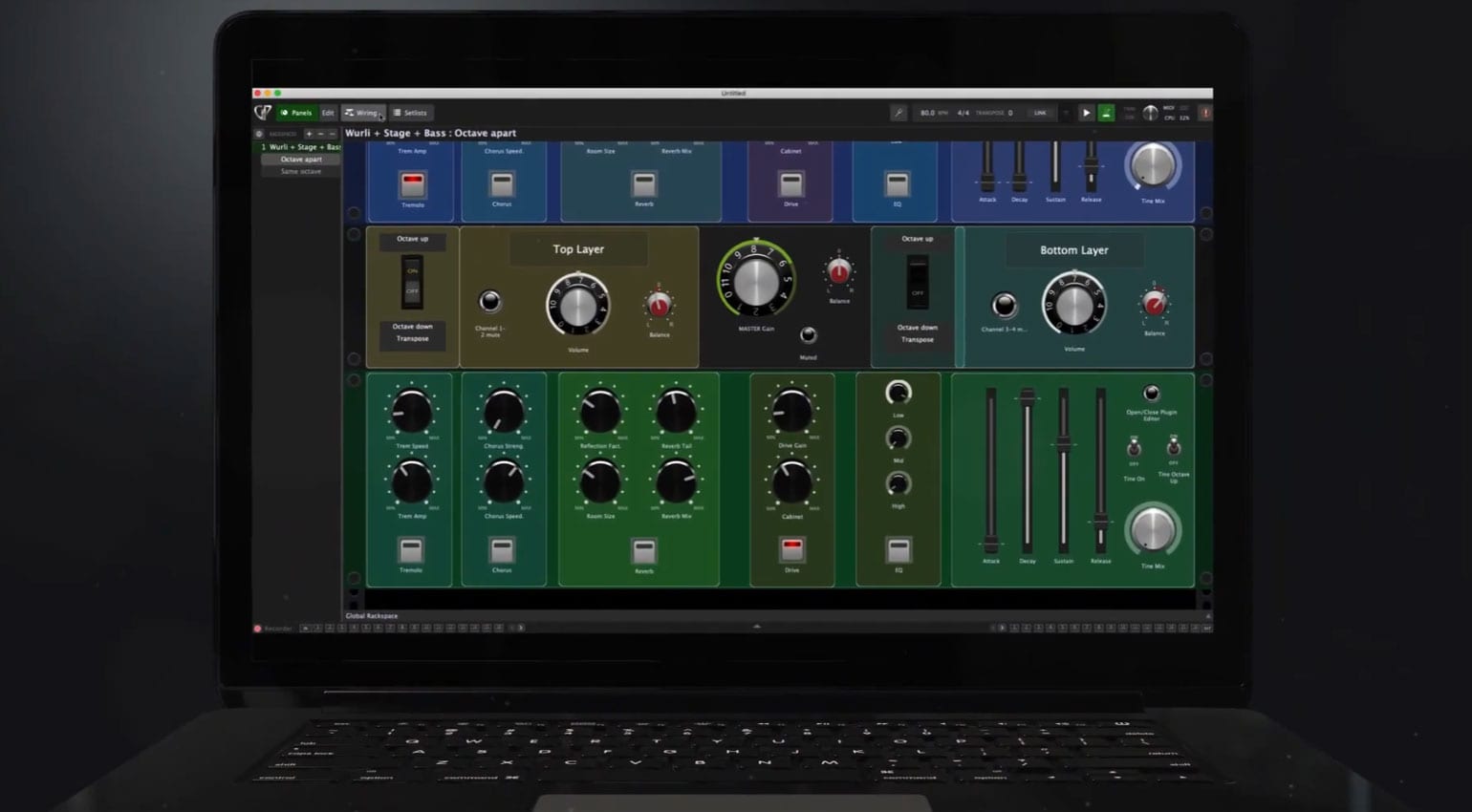The height and width of the screenshot is (812, 1472).
Task: Enable the Tine Octave Up toggle
Action: point(1173,449)
